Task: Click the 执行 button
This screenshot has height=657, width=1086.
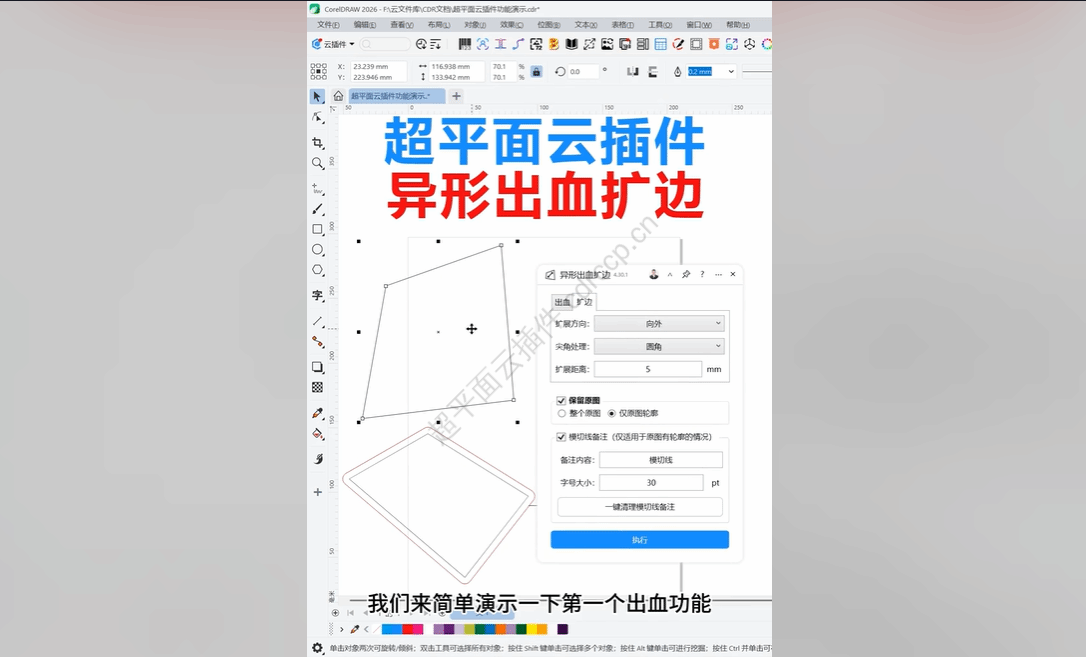Action: (x=640, y=540)
